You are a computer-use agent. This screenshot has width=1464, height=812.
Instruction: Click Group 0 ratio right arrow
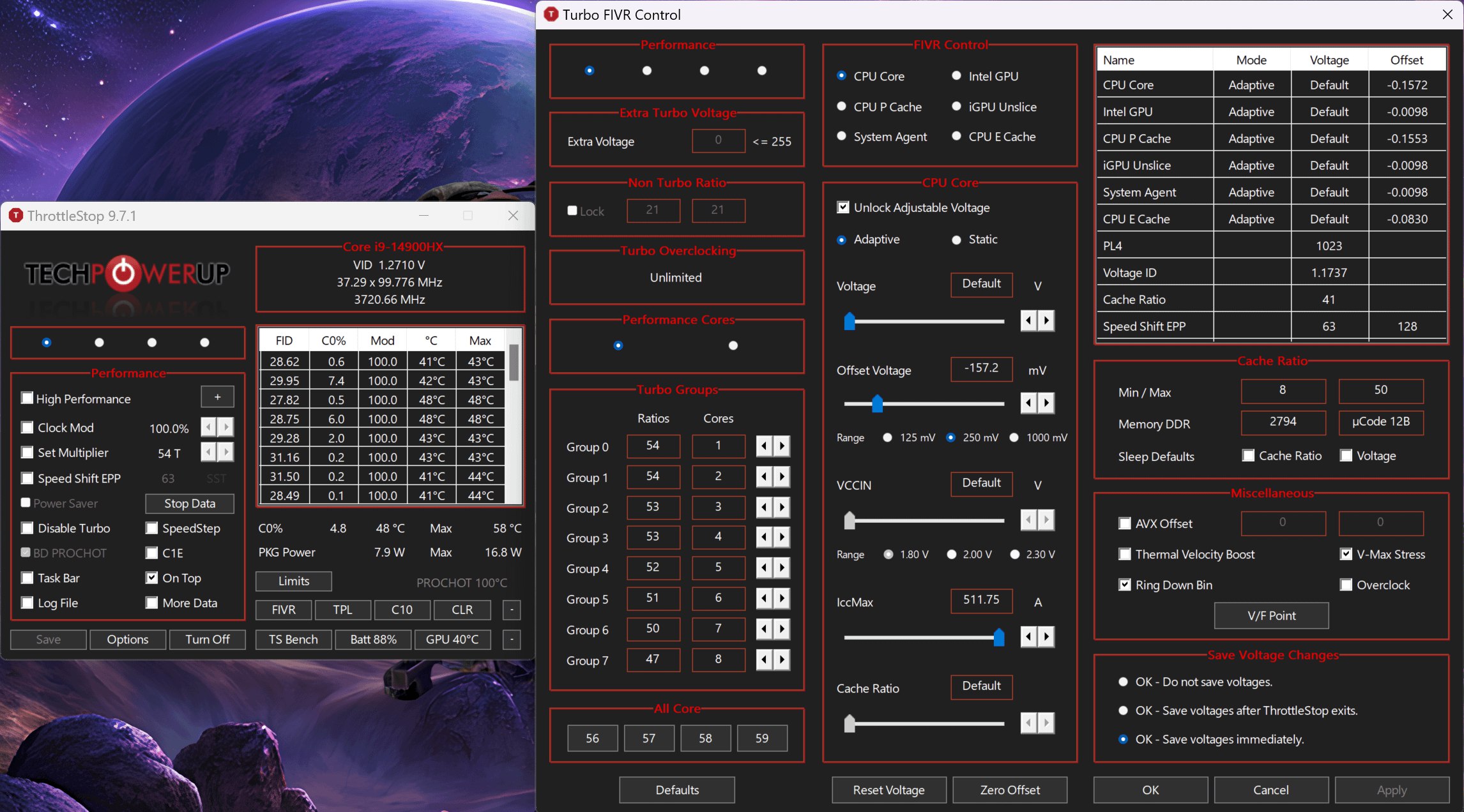(782, 446)
